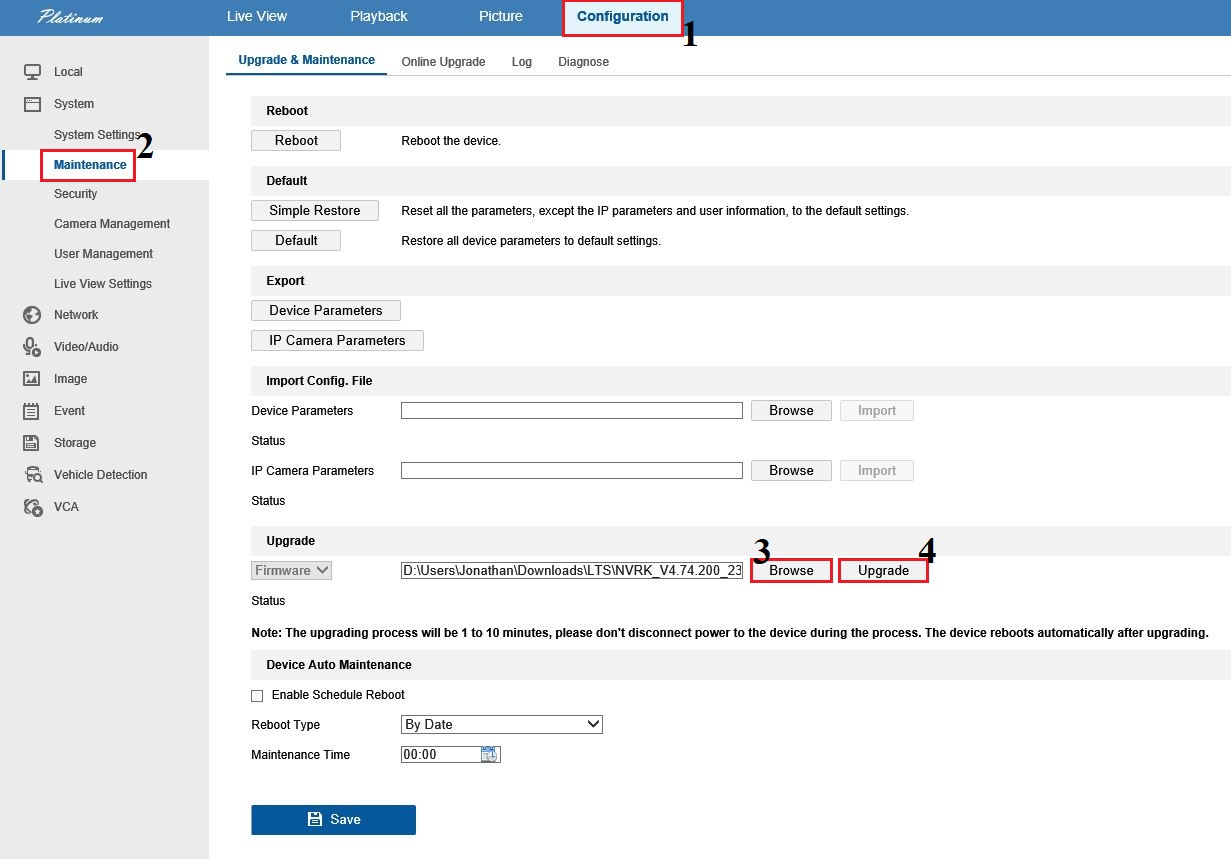Screen dimensions: 1231x859
Task: Save the auto maintenance settings
Action: pos(333,819)
